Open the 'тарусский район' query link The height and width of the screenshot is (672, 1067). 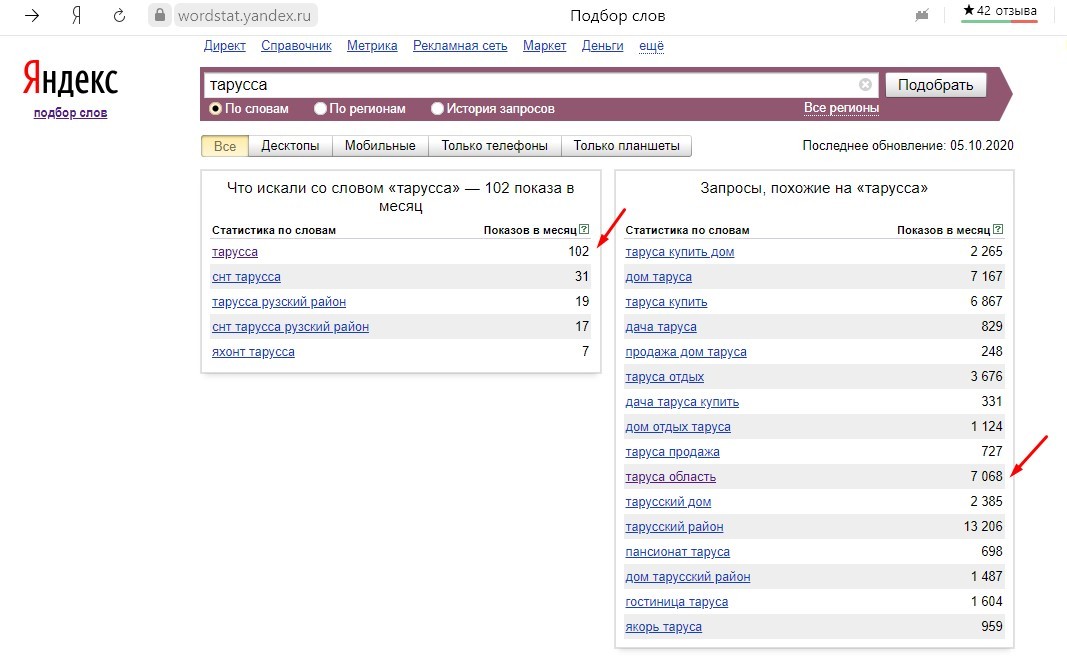[674, 527]
